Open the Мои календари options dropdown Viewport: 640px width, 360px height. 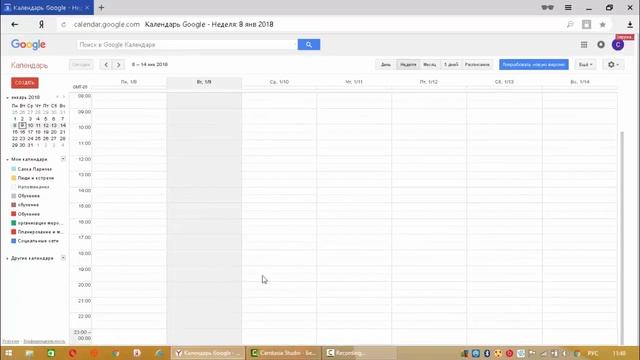pyautogui.click(x=63, y=159)
